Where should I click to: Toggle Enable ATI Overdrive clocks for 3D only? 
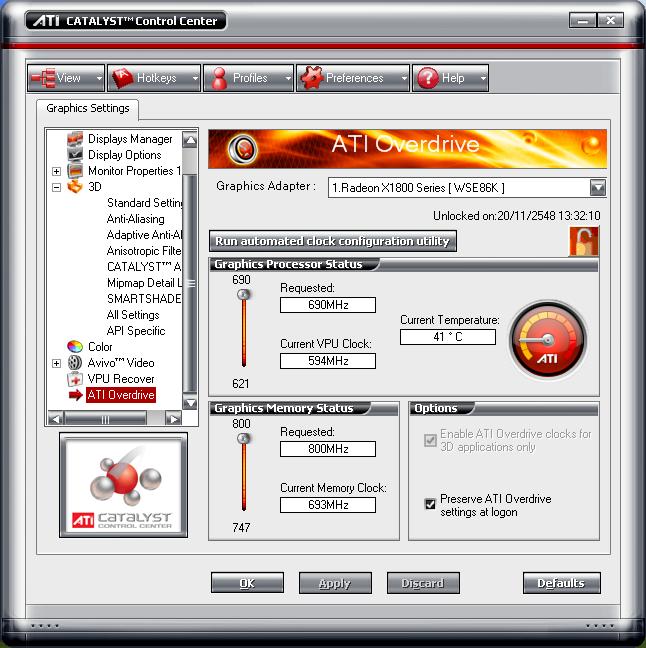[x=430, y=440]
